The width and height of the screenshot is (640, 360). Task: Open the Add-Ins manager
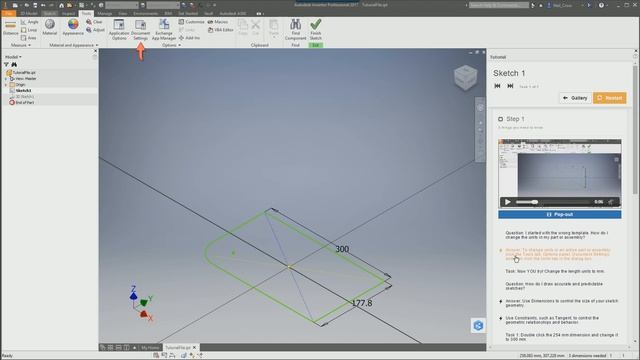point(189,38)
